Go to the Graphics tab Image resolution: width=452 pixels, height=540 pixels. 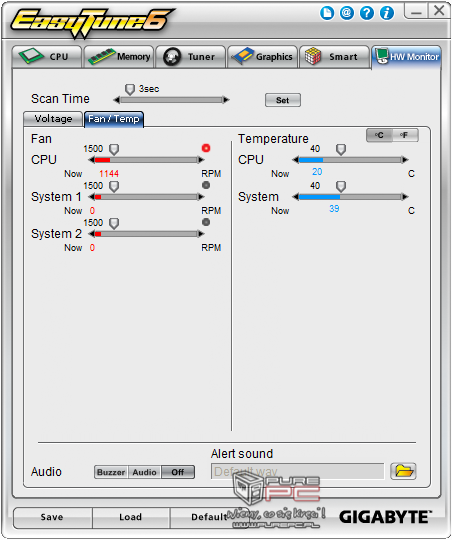pos(263,56)
